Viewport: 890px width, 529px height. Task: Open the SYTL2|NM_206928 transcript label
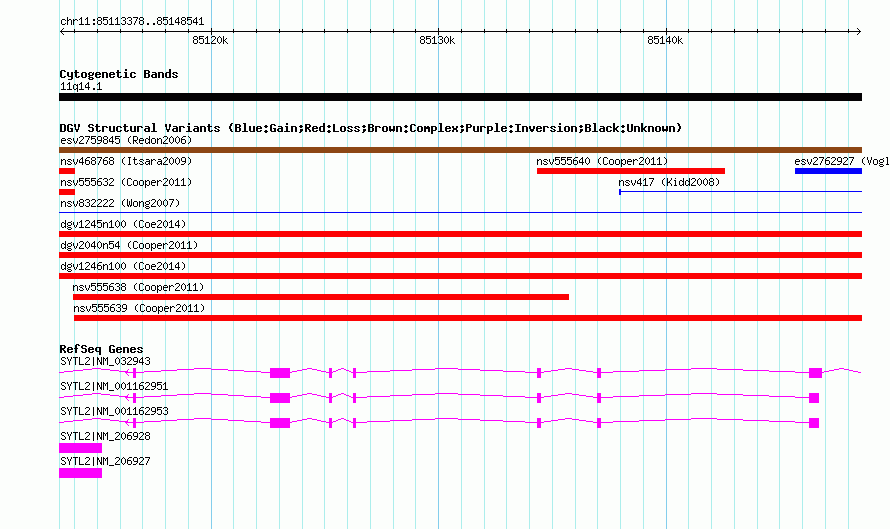tap(106, 436)
